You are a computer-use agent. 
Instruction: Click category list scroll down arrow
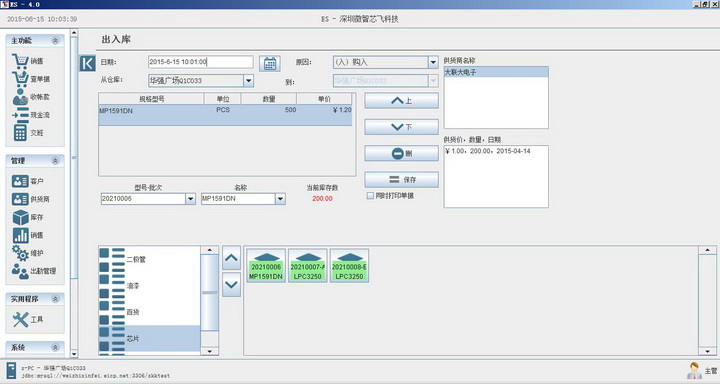210,351
